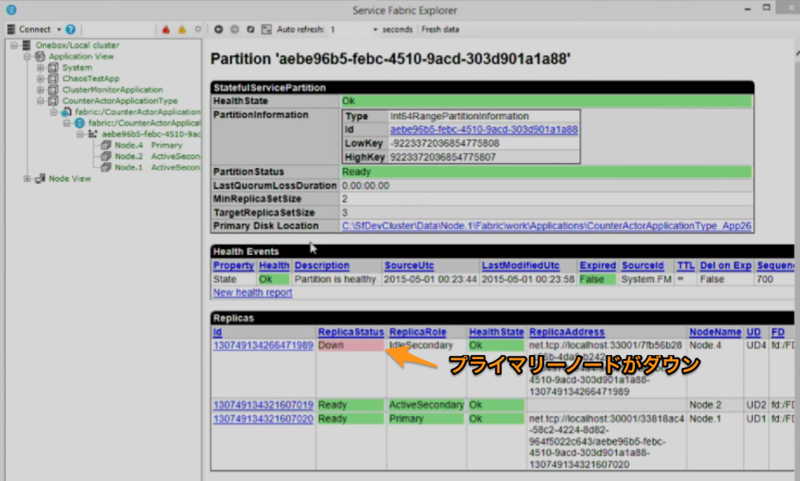Expand the Node View tree node

[x=28, y=179]
